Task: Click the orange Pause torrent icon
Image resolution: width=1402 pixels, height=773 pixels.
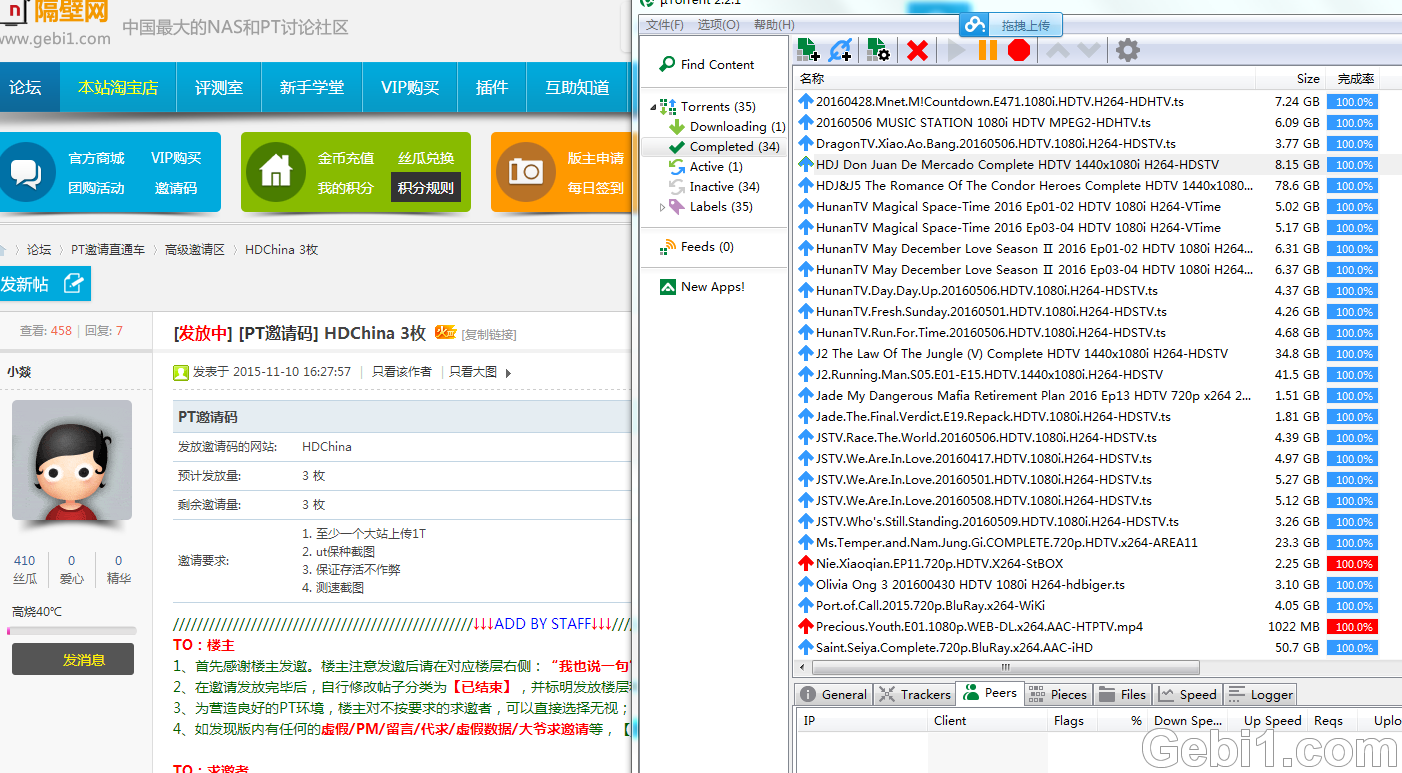Action: (988, 50)
